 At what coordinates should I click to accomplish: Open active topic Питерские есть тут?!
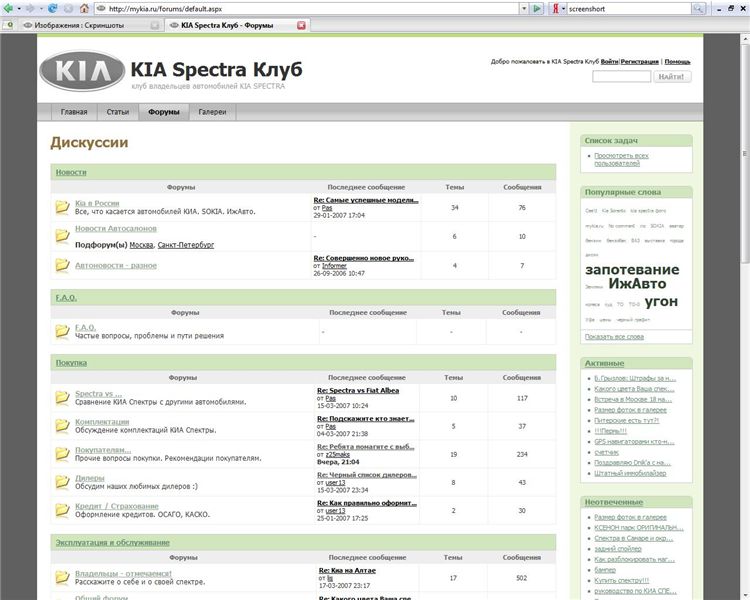pyautogui.click(x=627, y=421)
